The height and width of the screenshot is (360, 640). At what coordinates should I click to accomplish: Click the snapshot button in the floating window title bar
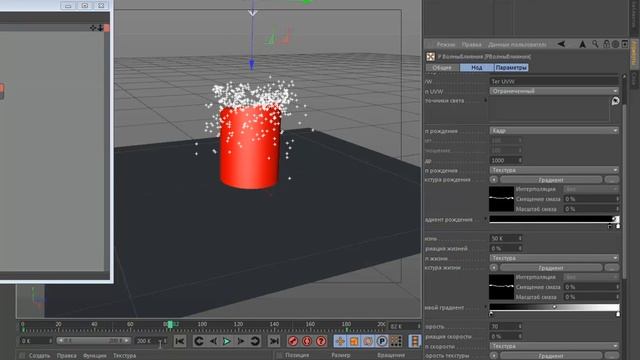coord(84,6)
